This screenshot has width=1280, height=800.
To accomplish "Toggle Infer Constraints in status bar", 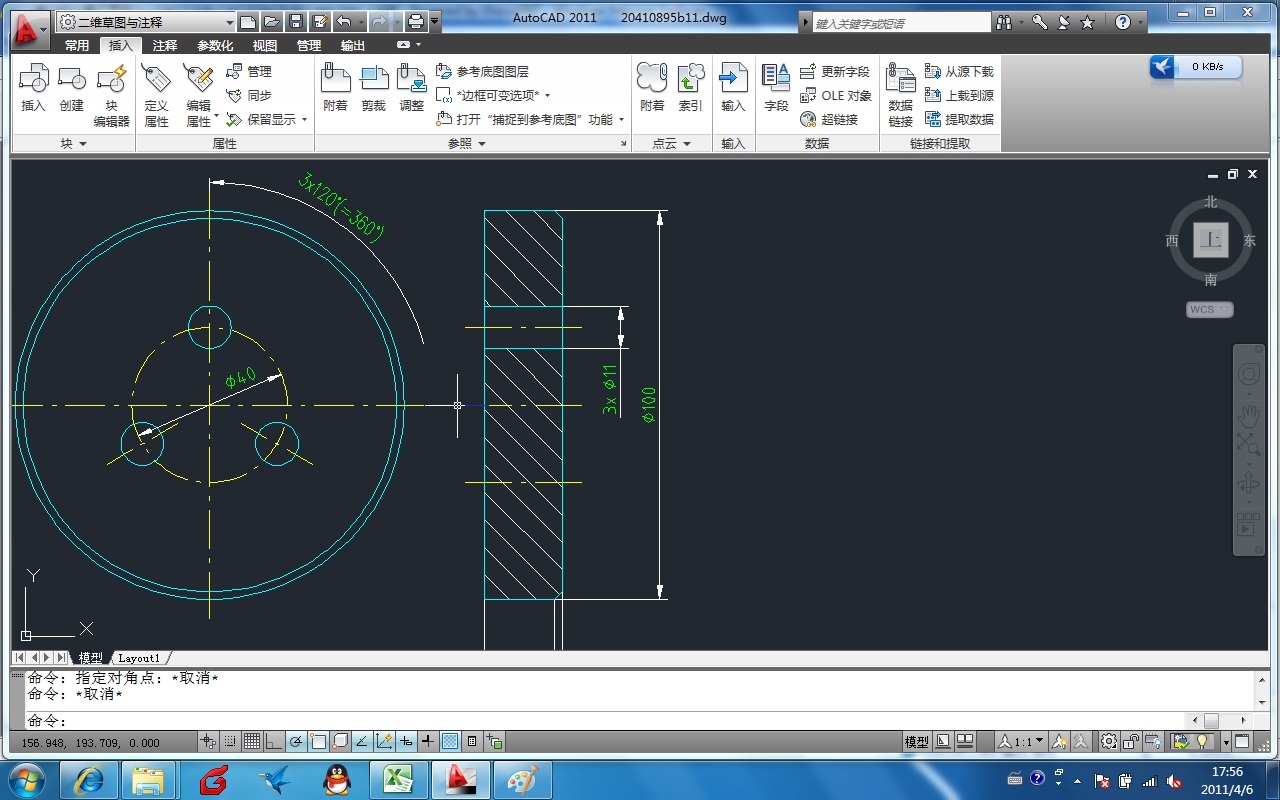I will (208, 741).
